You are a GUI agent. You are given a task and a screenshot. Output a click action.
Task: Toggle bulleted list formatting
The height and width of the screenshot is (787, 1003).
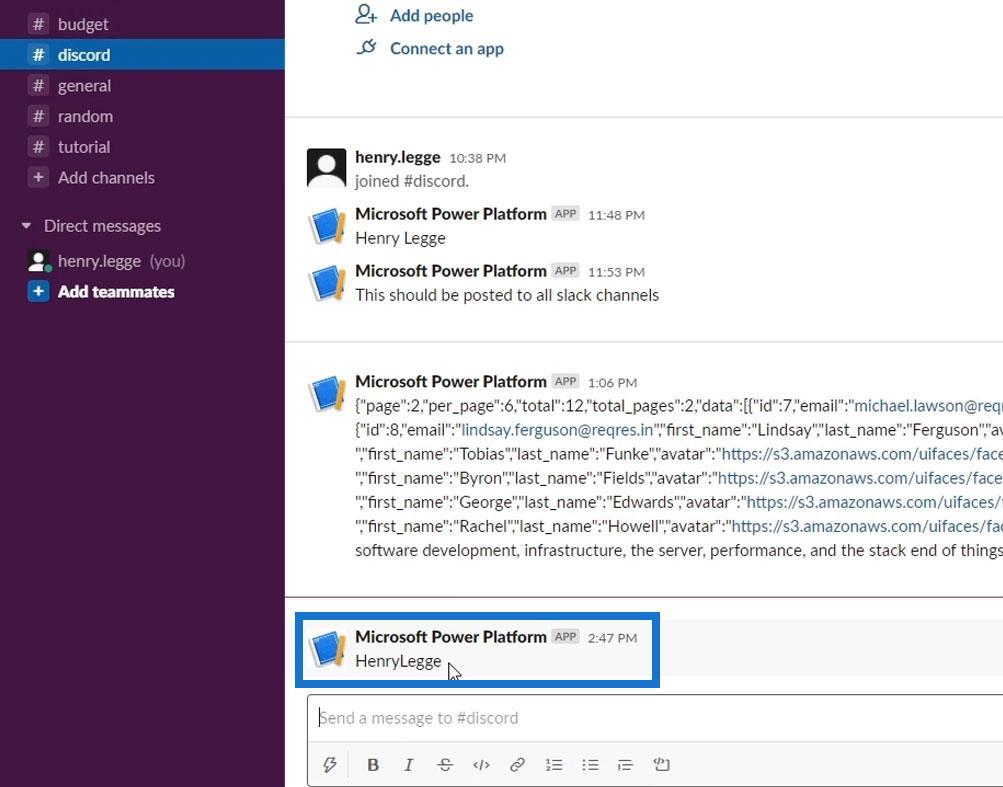click(590, 765)
